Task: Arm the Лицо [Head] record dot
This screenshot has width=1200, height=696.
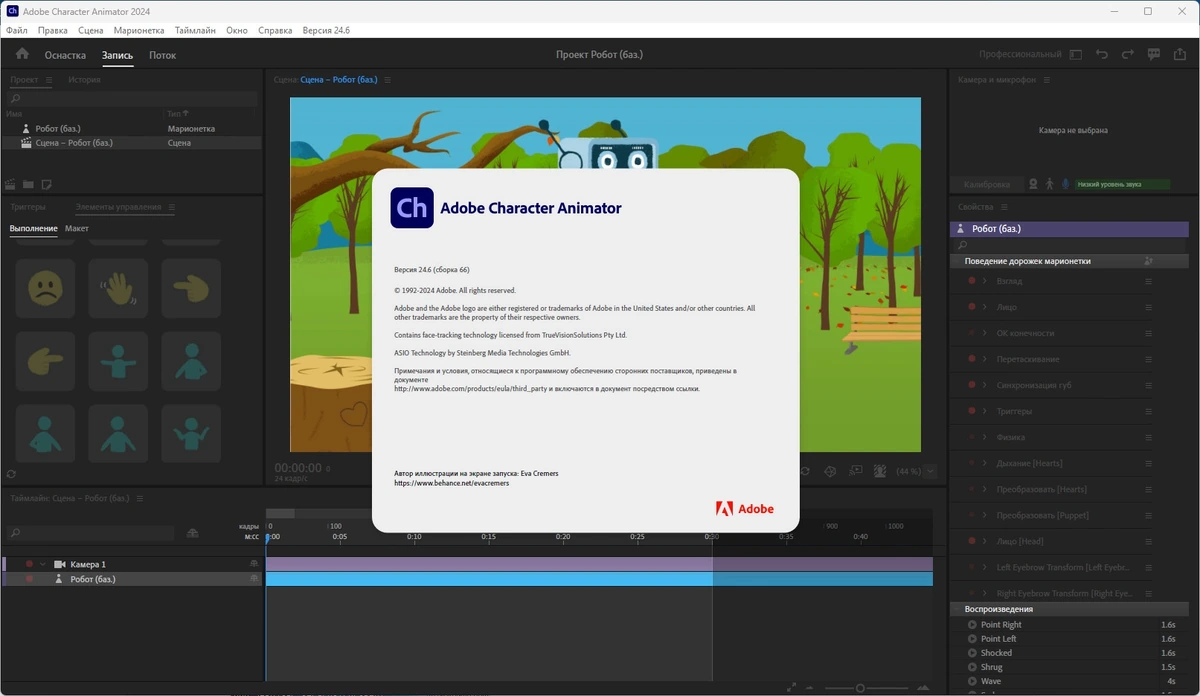Action: pos(971,541)
